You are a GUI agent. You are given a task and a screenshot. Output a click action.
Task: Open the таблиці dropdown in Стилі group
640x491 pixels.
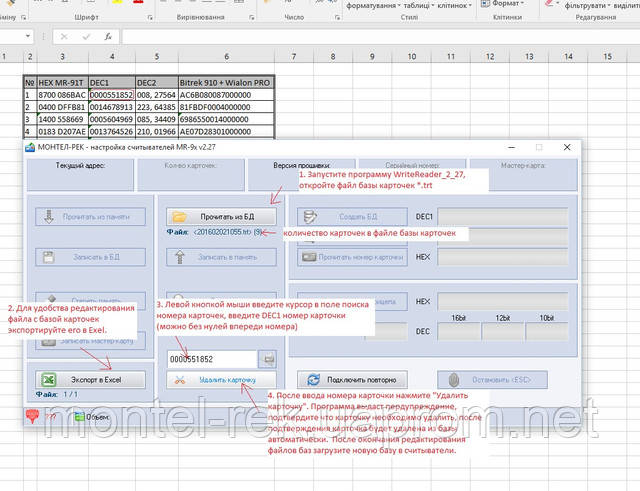pos(418,6)
